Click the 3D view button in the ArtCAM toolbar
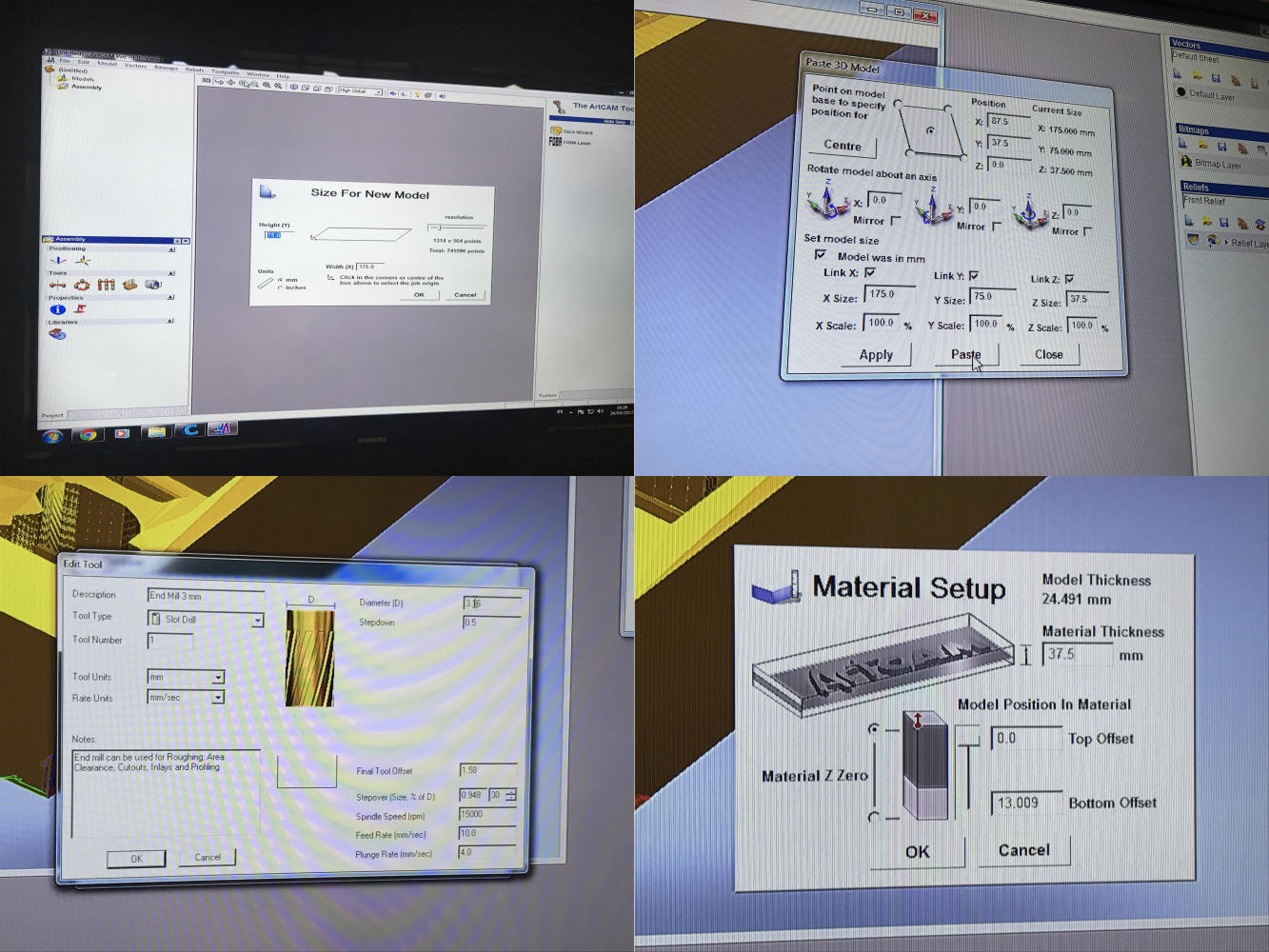1269x952 pixels. point(207,80)
